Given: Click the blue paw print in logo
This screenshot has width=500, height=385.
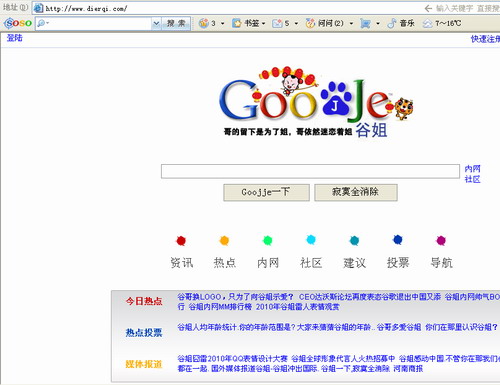Looking at the screenshot, I should point(336,98).
